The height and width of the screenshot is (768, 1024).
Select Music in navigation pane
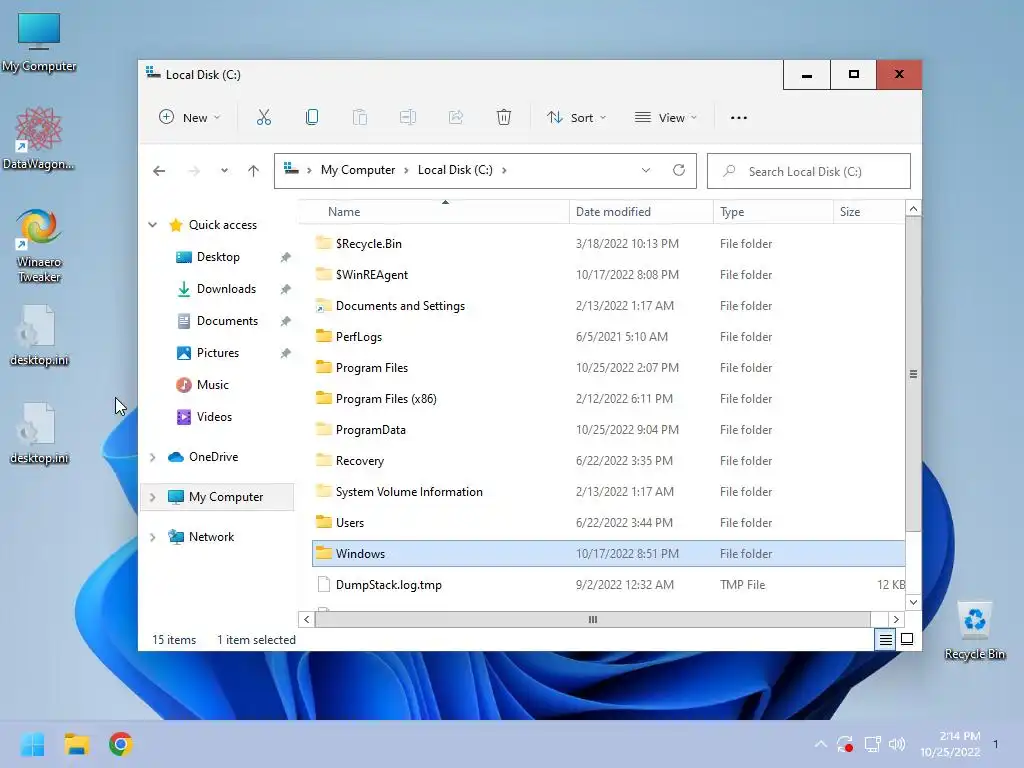click(x=212, y=385)
